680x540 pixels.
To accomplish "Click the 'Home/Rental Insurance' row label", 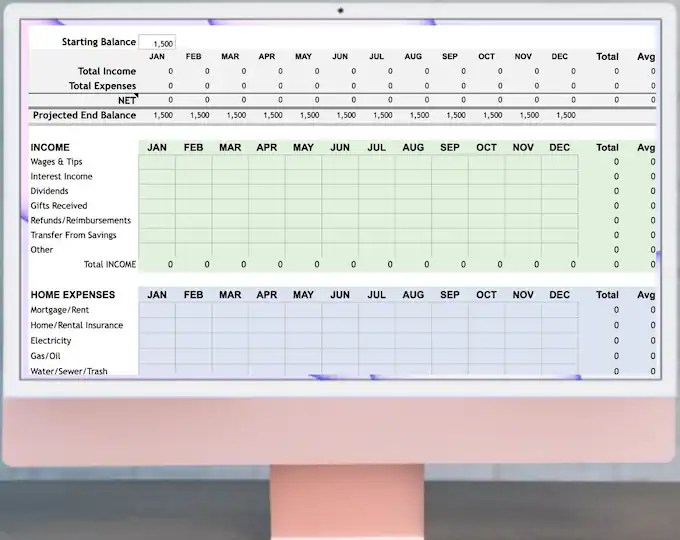I will click(x=77, y=325).
